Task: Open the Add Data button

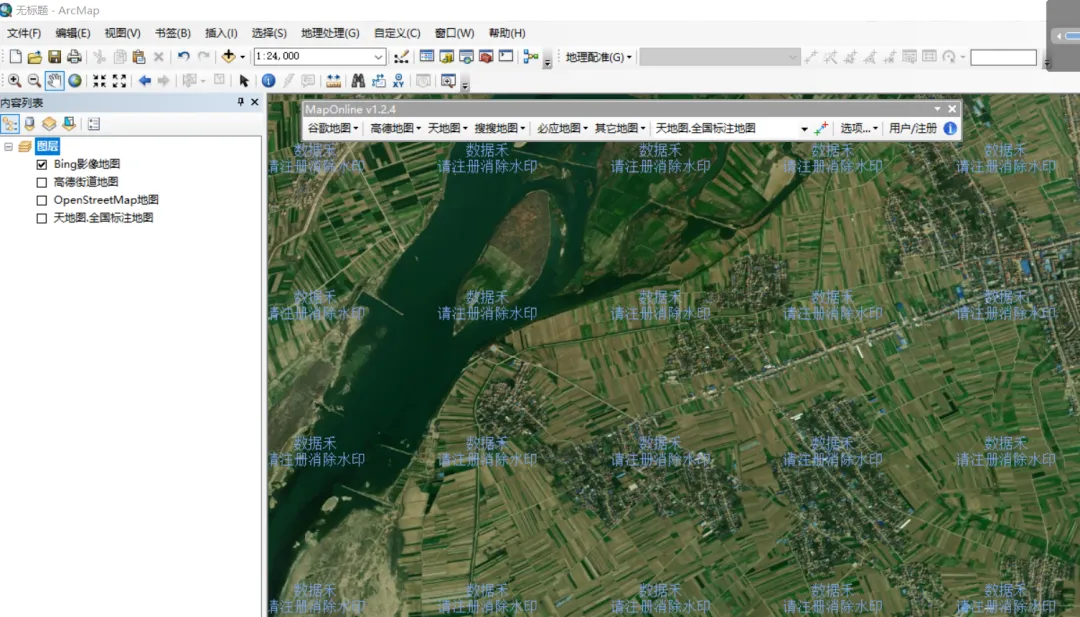Action: point(228,57)
